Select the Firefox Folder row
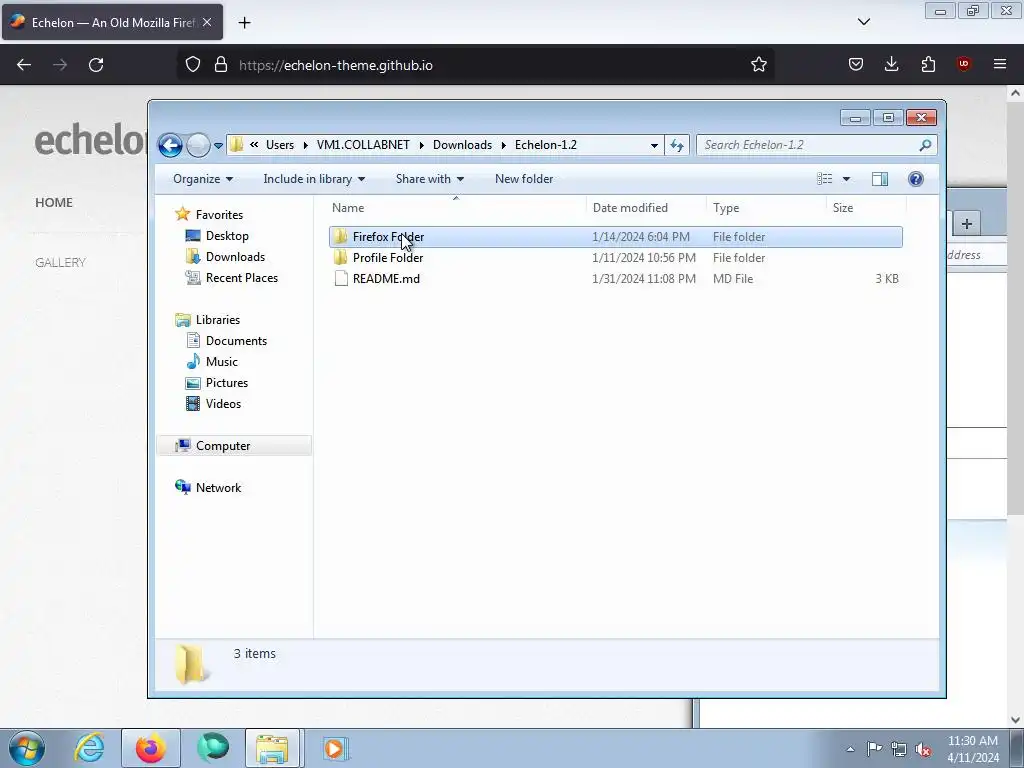Viewport: 1024px width, 768px height. point(616,237)
